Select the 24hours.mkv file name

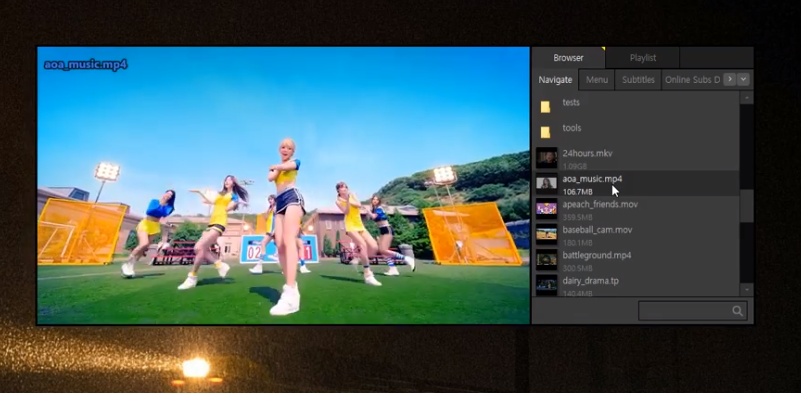[x=587, y=153]
